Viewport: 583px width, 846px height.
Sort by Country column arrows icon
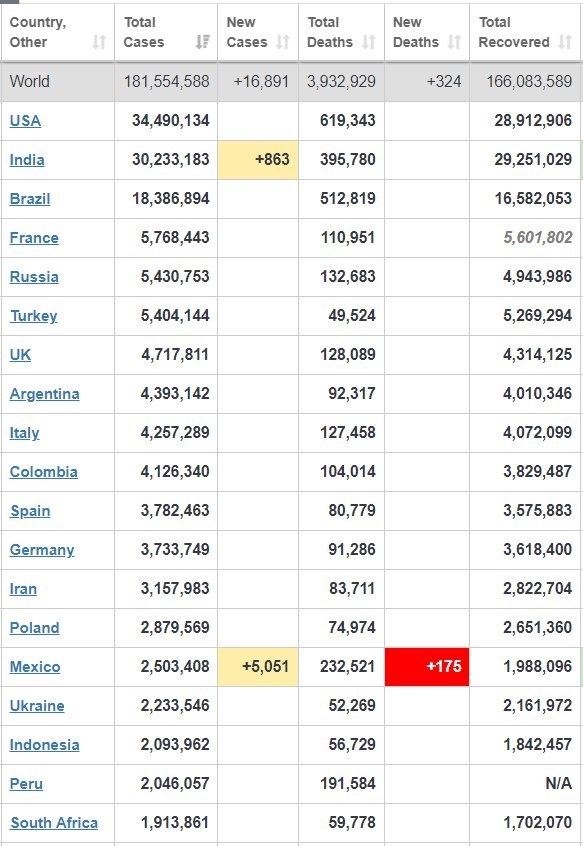(99, 42)
